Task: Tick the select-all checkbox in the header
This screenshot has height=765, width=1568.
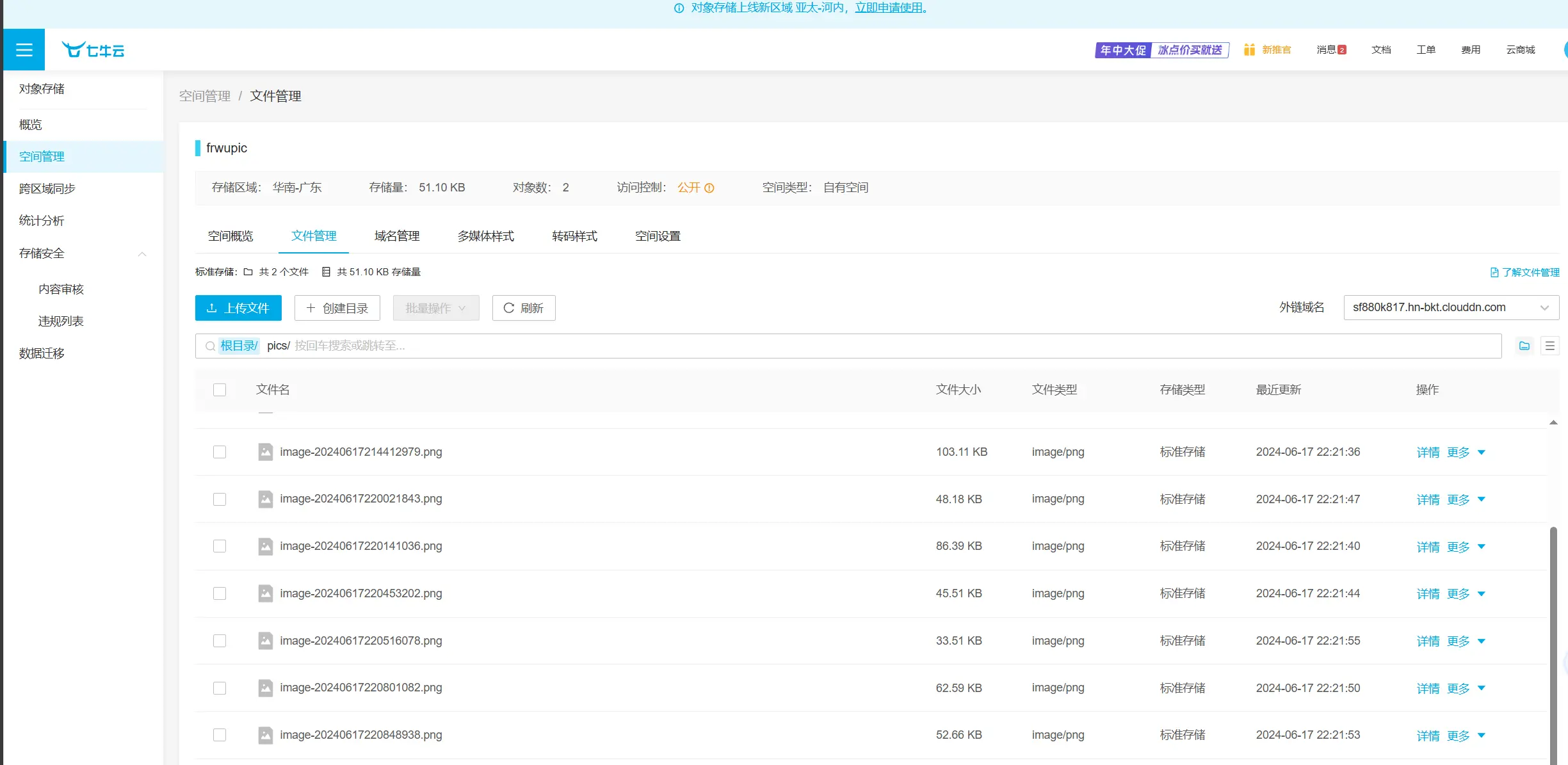Action: 220,390
